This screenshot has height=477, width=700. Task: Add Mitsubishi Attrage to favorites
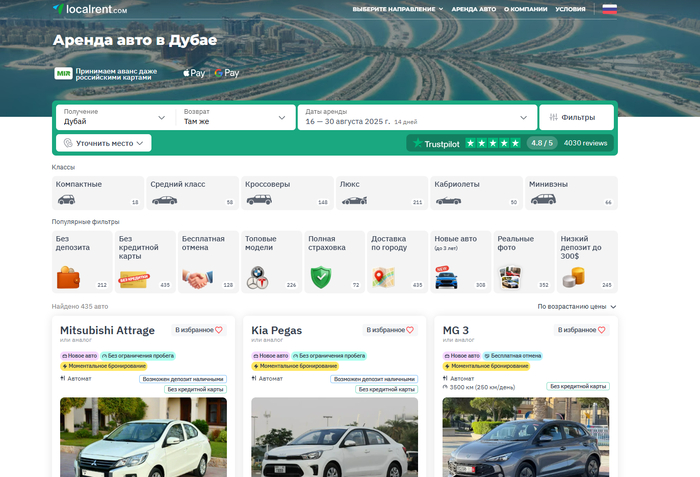[199, 330]
